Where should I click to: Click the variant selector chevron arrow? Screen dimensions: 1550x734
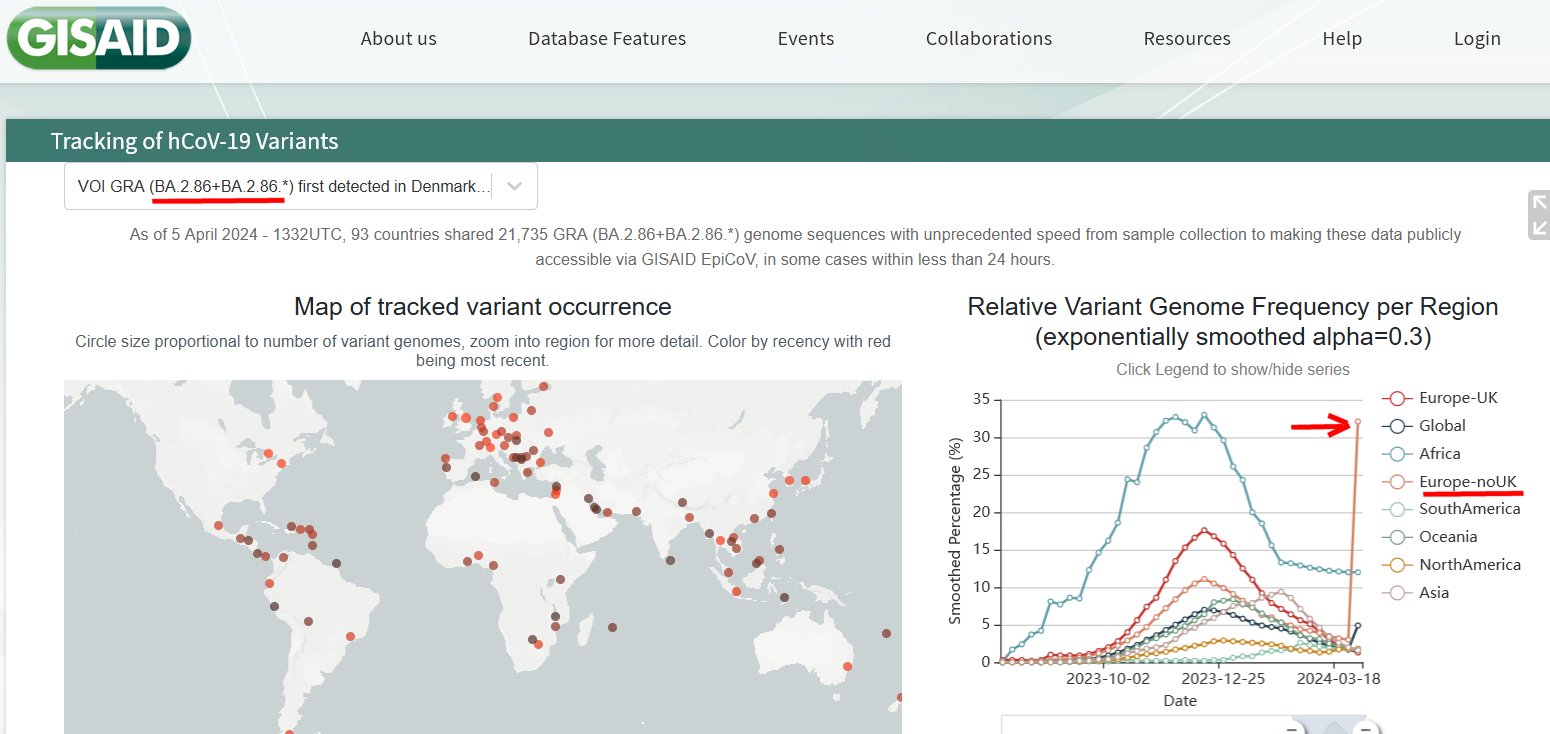[x=514, y=186]
